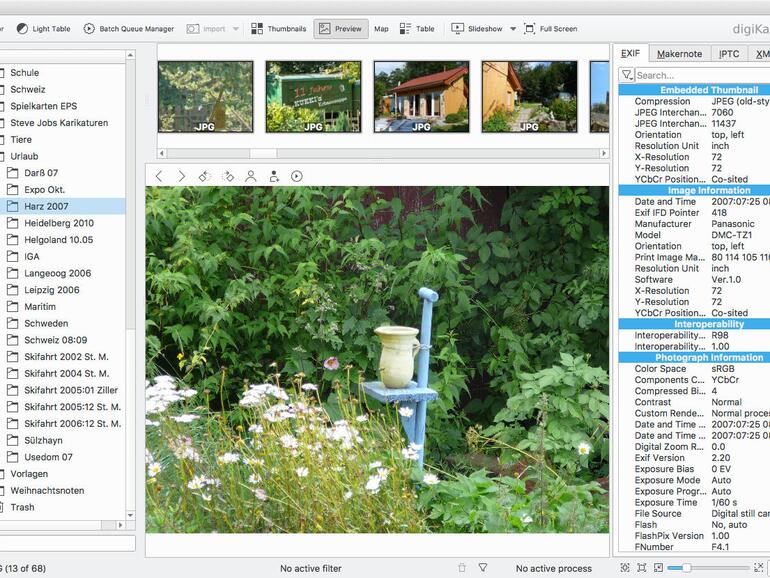Open the metadata filter funnel dropdown next to Search

coord(627,75)
